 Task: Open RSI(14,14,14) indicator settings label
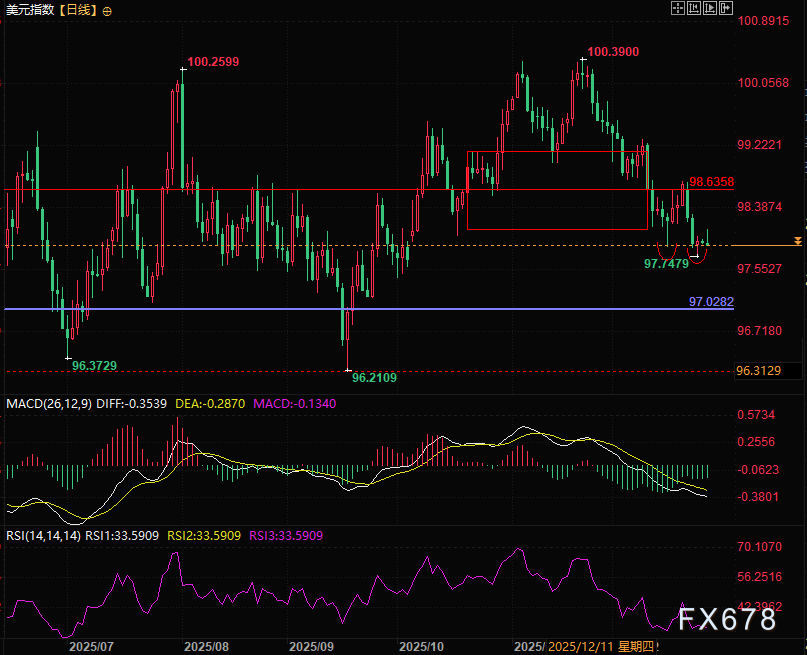click(40, 535)
